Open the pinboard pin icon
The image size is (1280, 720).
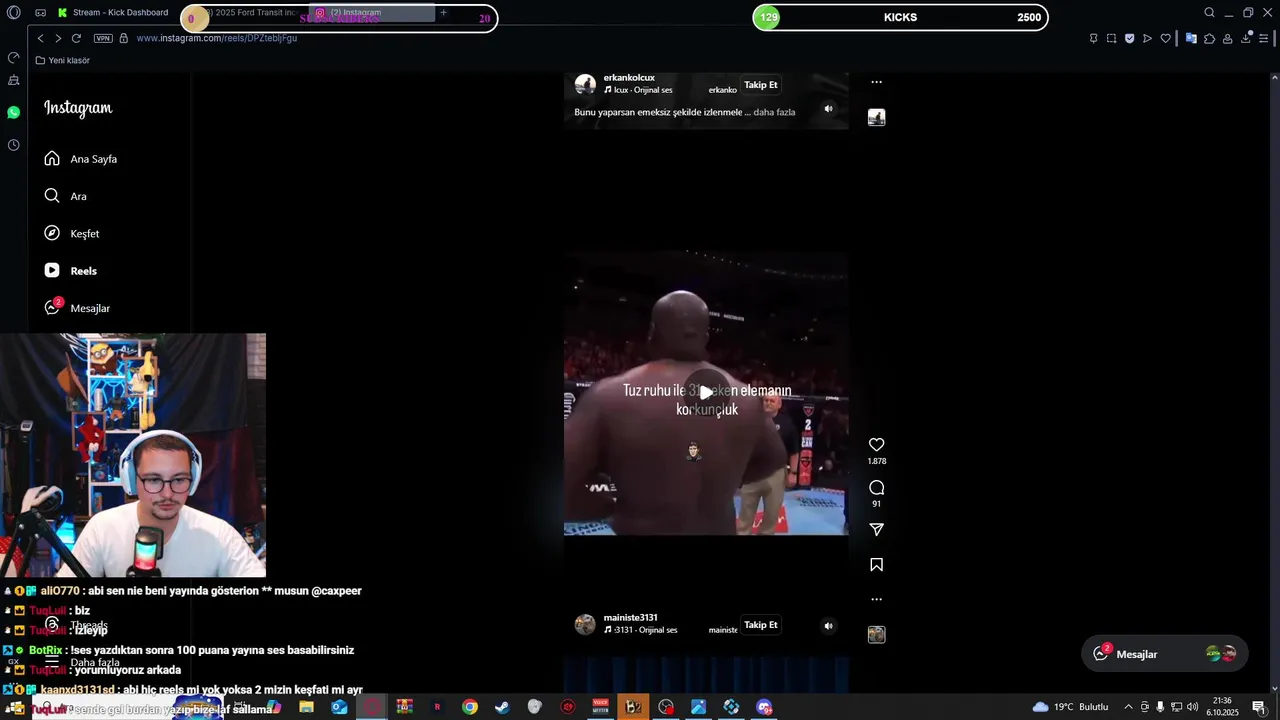(1093, 38)
